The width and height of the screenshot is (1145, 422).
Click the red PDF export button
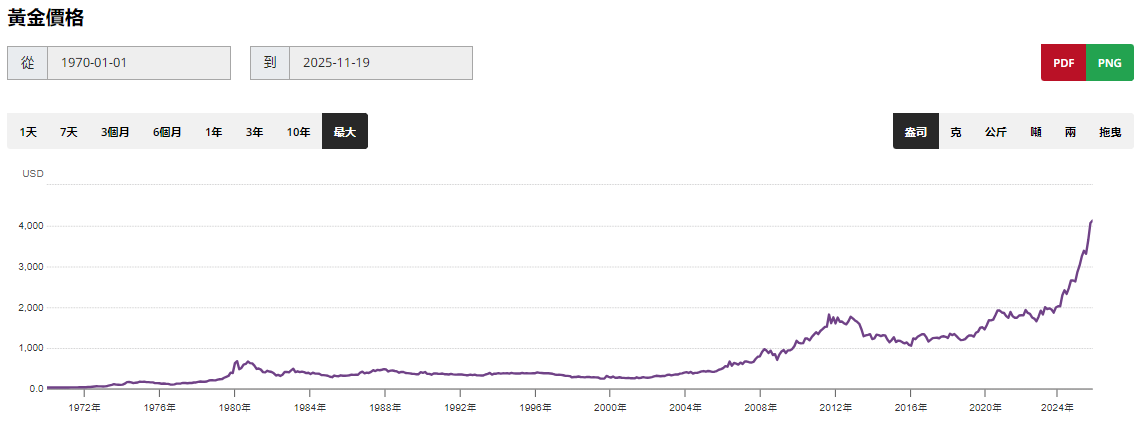coord(1063,63)
